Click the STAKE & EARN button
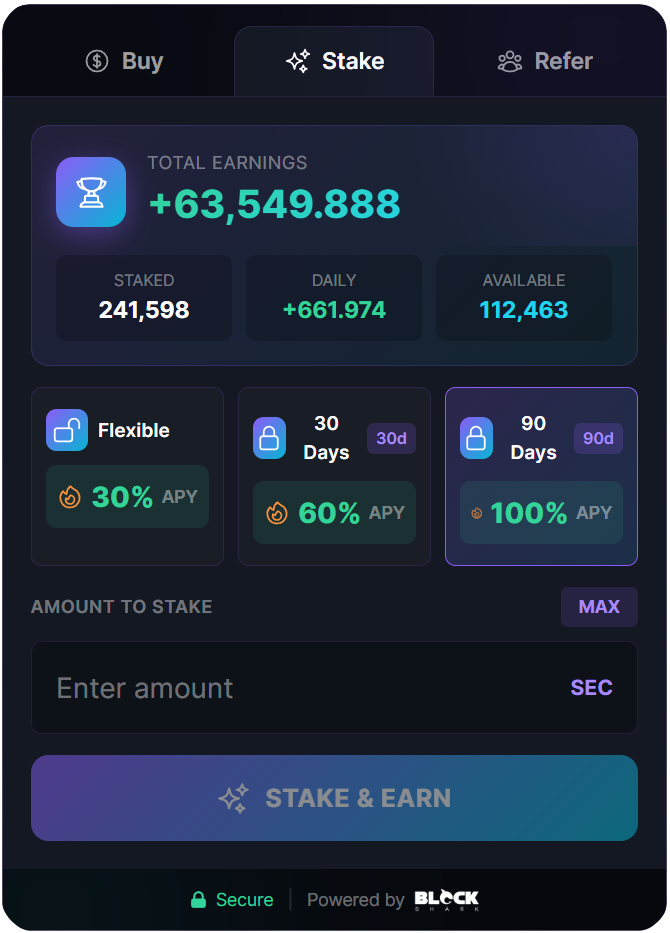The width and height of the screenshot is (670, 933). click(x=334, y=798)
